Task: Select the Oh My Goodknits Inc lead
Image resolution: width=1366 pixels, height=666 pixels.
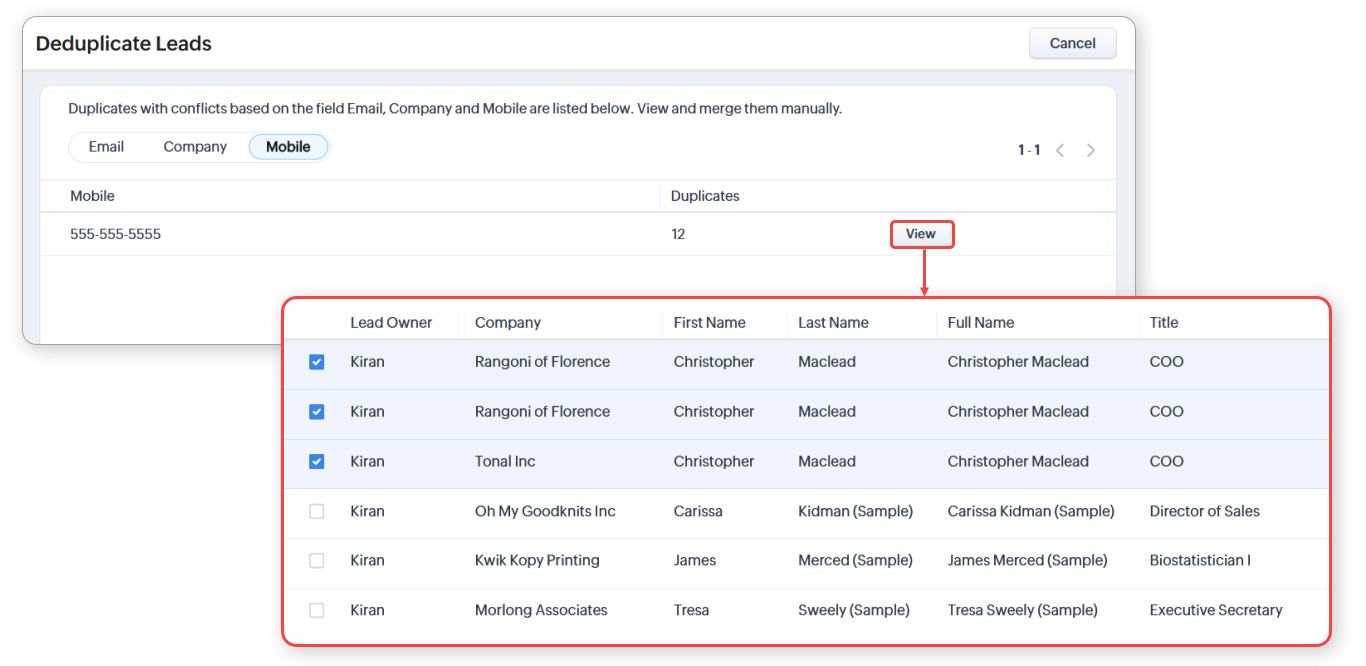Action: tap(317, 511)
